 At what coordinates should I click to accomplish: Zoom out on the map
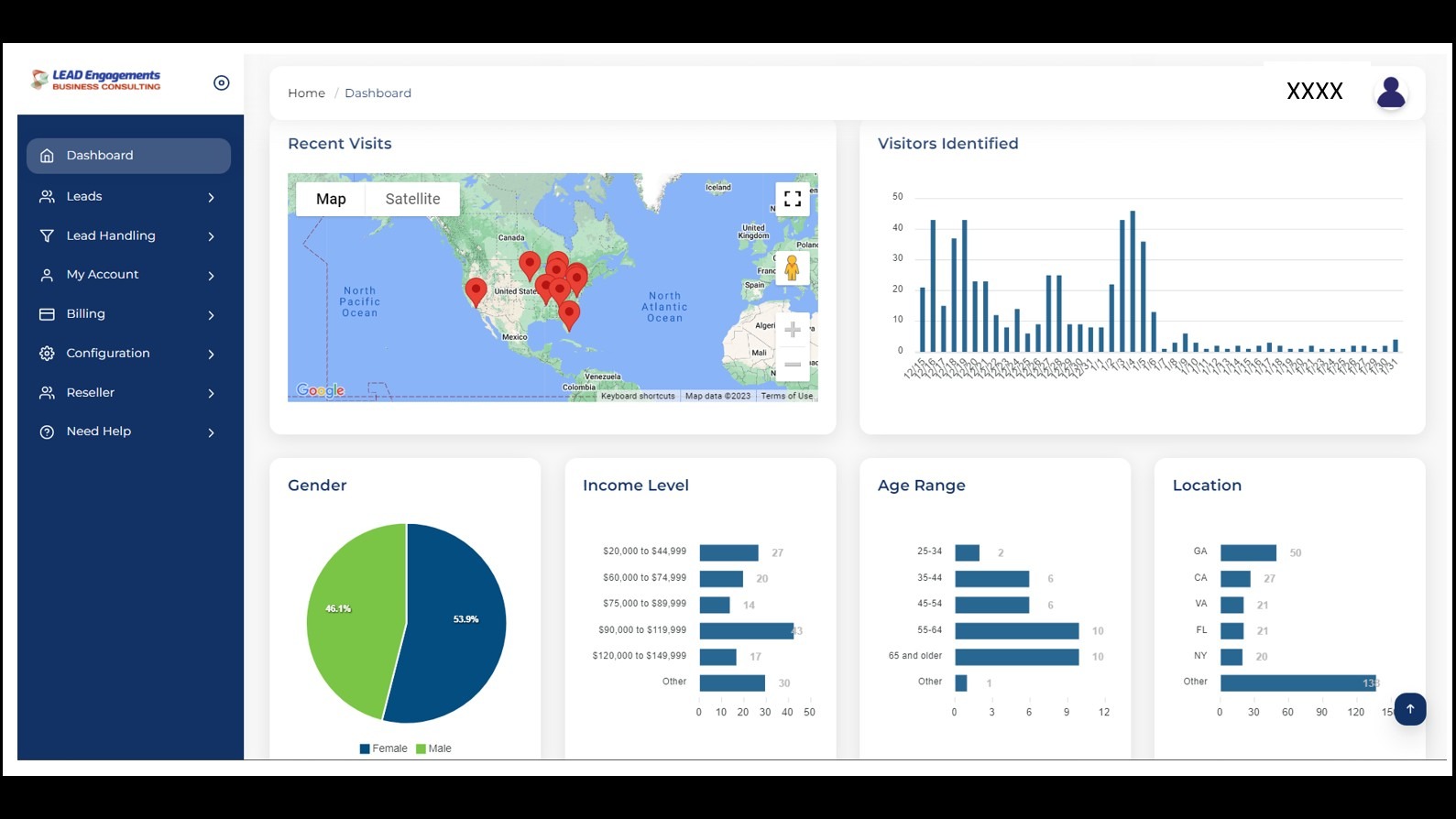[793, 365]
